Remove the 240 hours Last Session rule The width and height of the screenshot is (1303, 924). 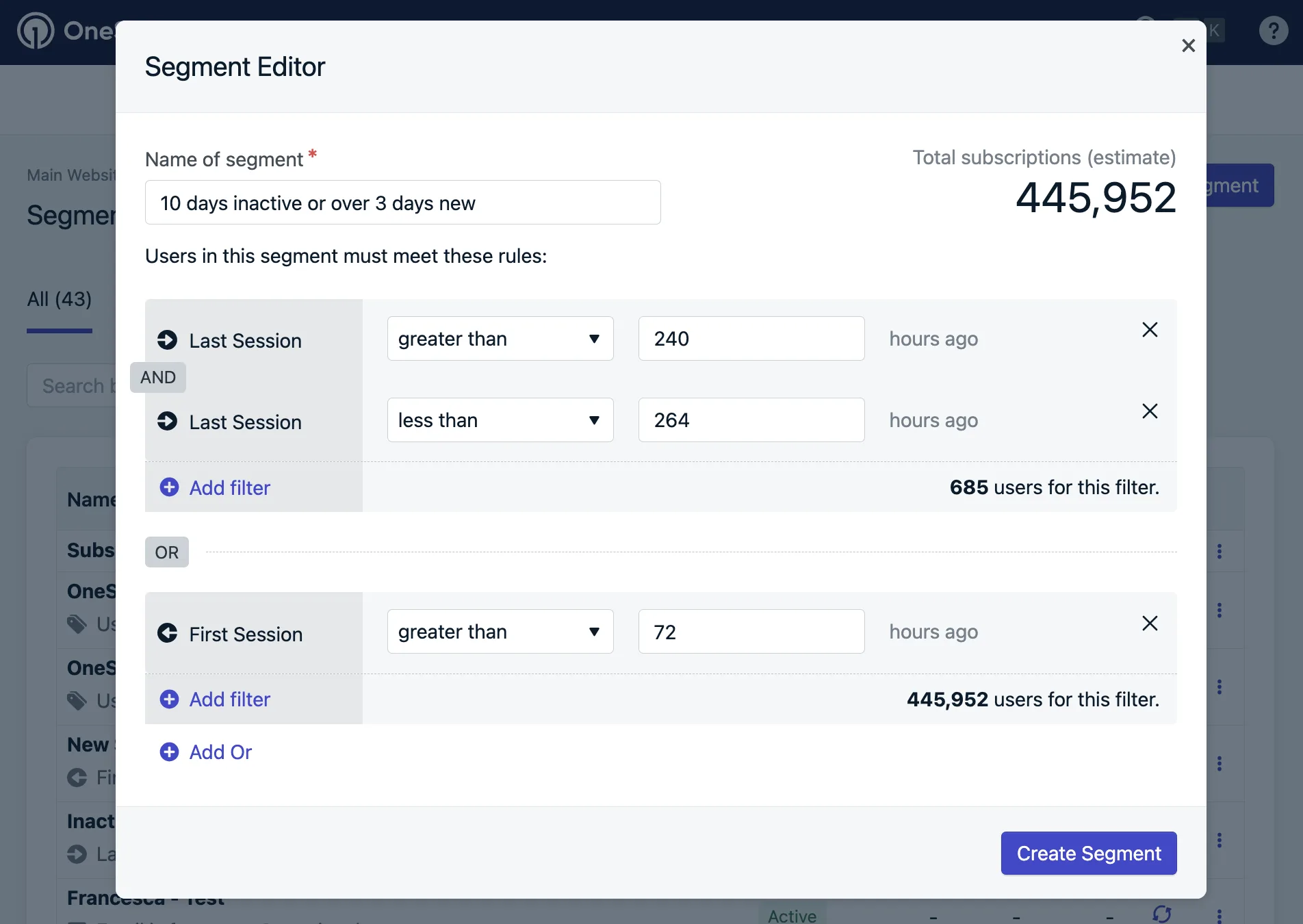click(1150, 330)
